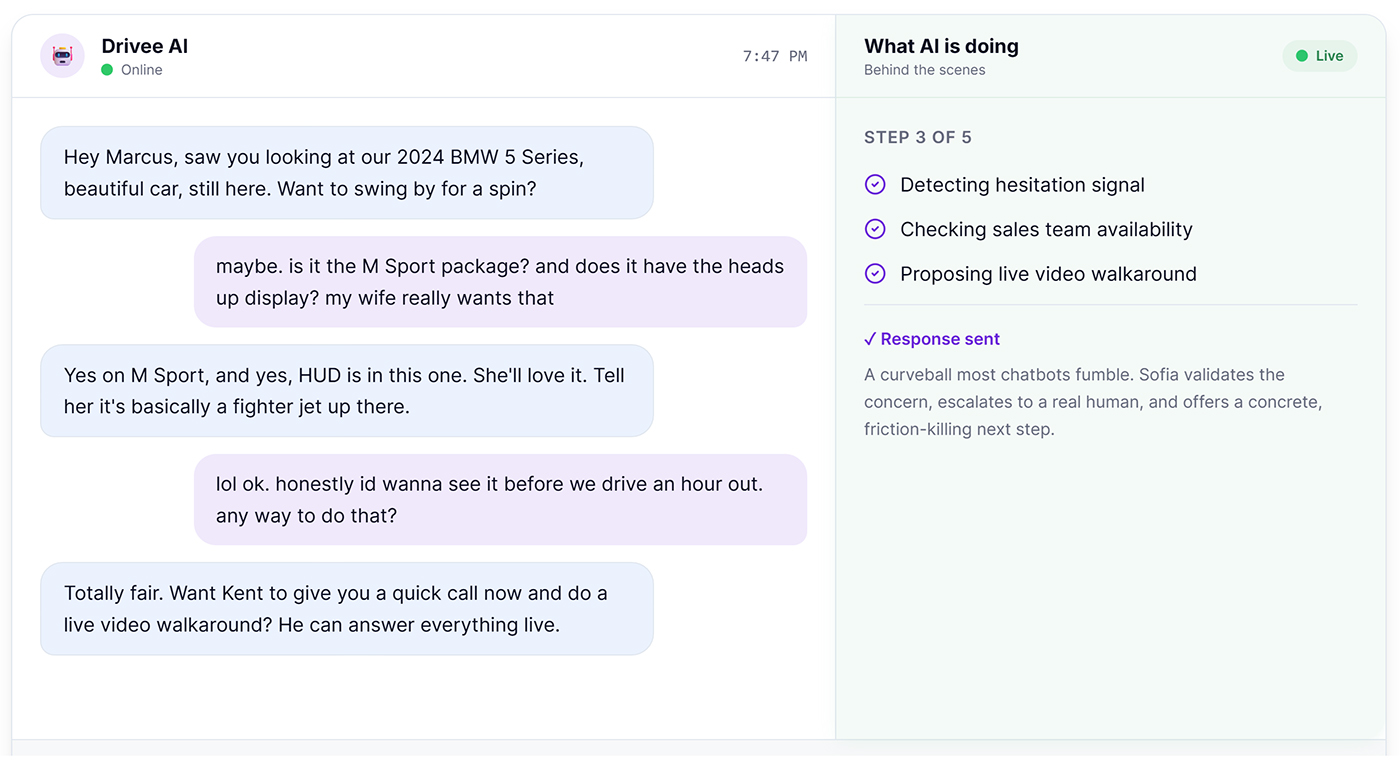Click the green dot inside Live badge

pos(1302,56)
